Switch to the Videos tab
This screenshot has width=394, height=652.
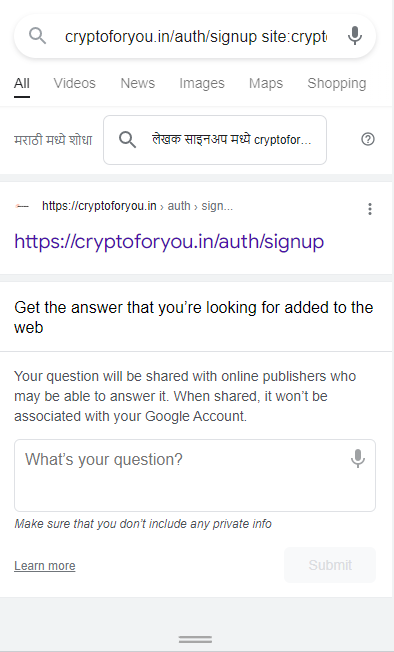74,83
